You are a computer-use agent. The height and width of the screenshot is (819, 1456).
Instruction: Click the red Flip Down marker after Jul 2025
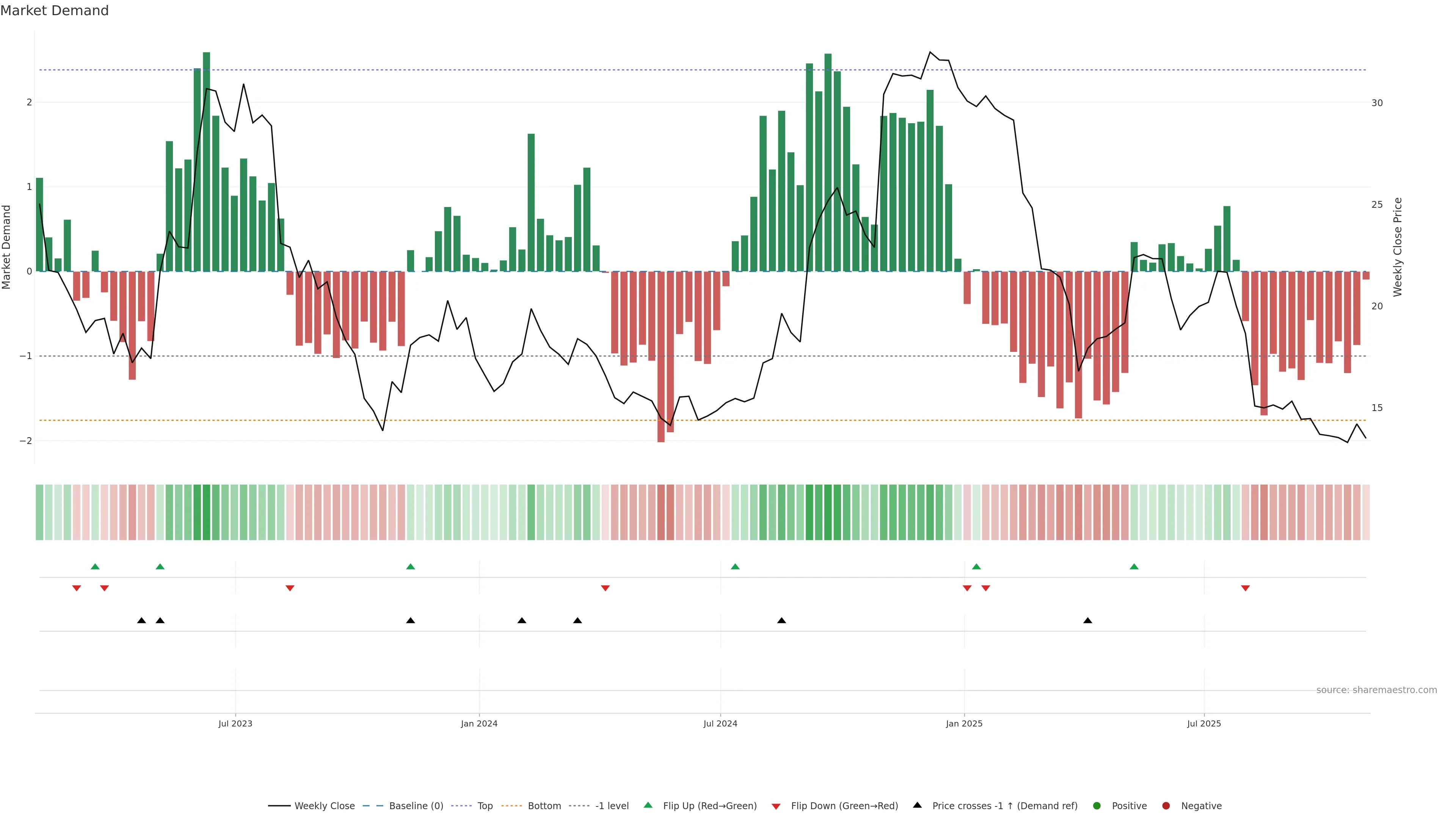[1245, 588]
